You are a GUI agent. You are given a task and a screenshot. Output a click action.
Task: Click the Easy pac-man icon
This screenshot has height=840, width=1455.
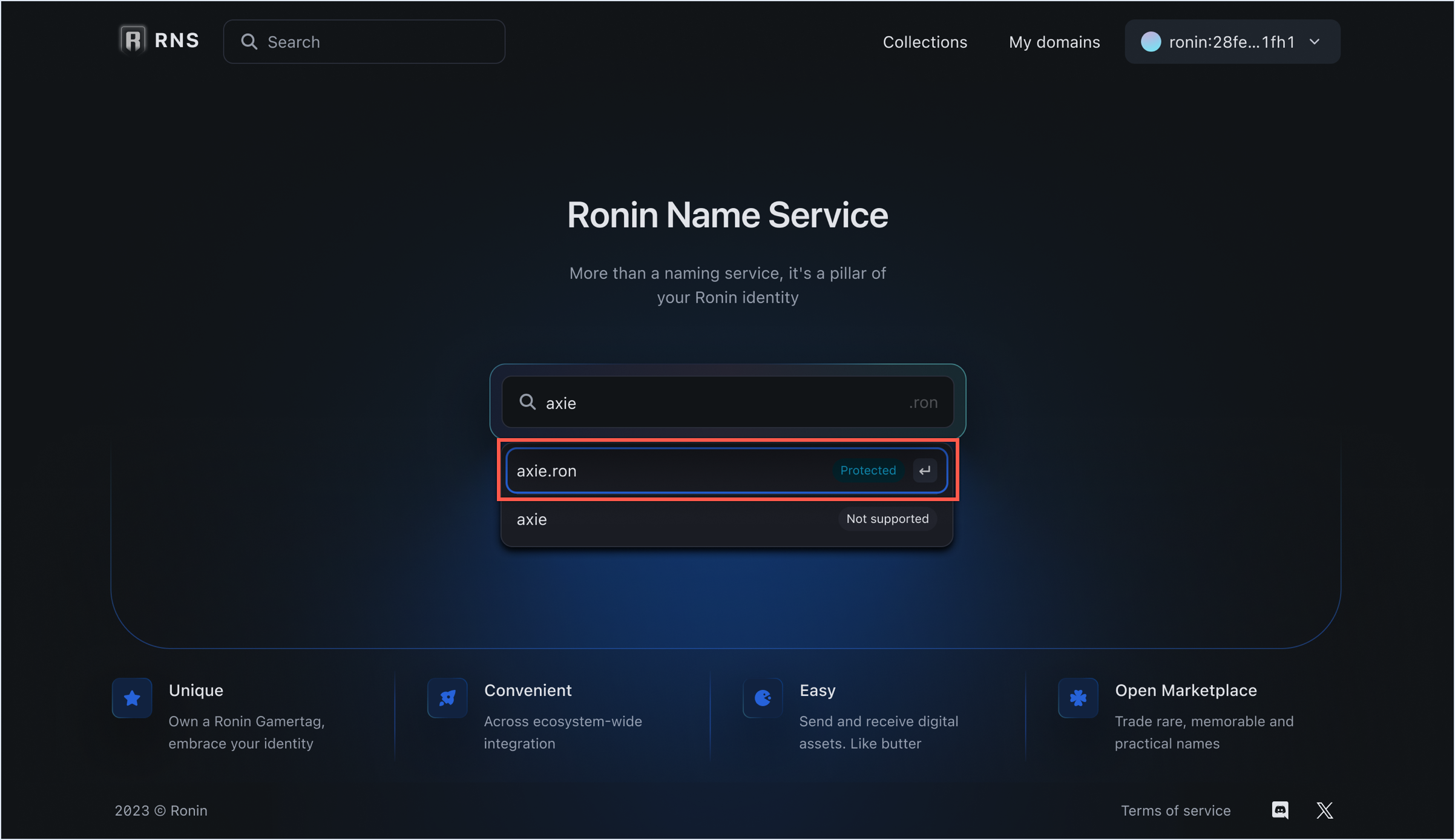pyautogui.click(x=763, y=698)
